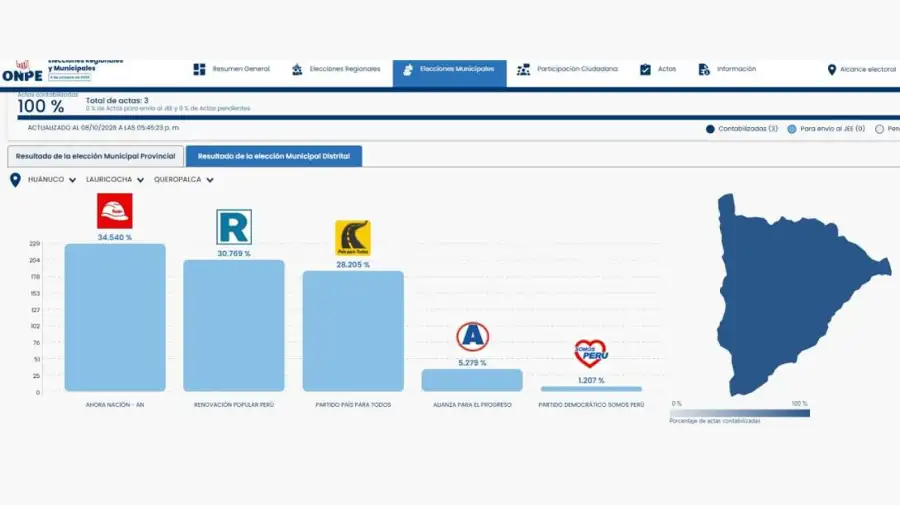Click the 5.279 % value label

[472, 363]
